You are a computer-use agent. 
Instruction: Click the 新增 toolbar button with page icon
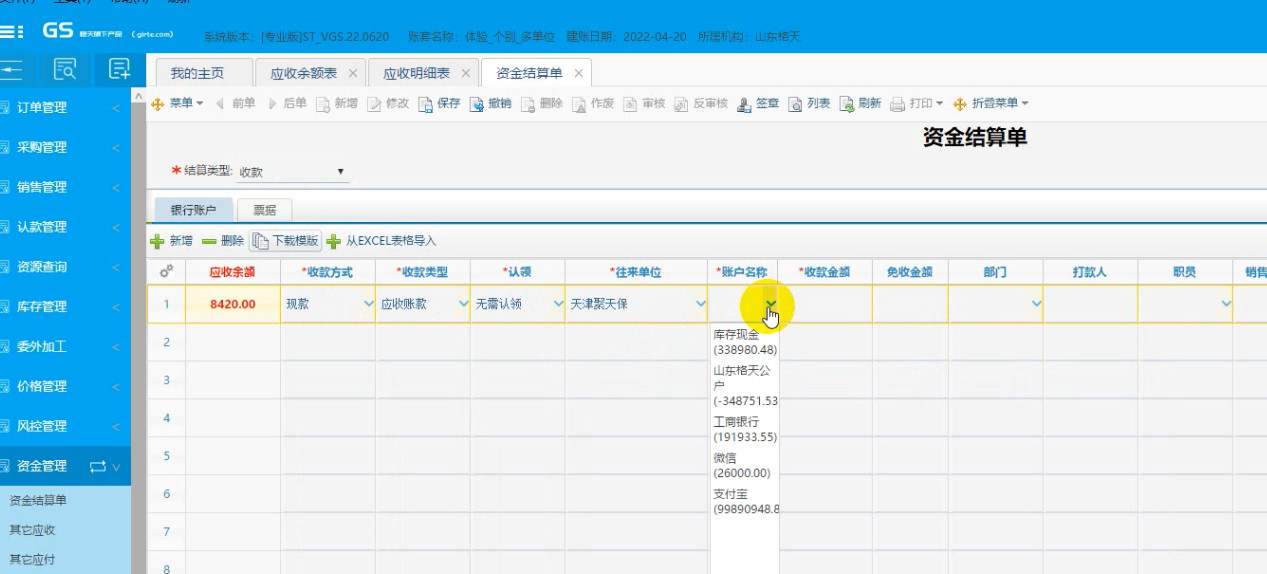337,103
